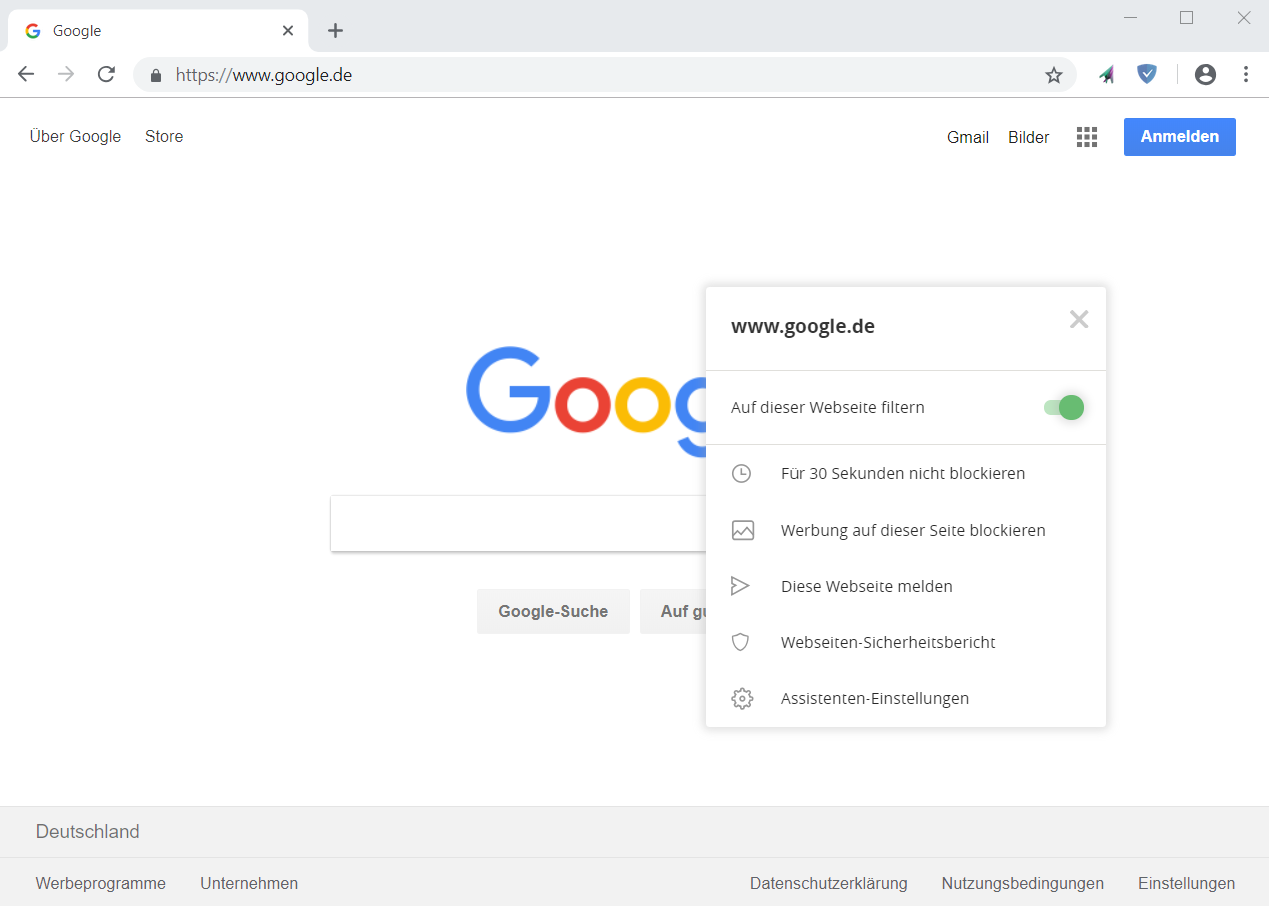
Task: Reload the Google page
Action: pyautogui.click(x=106, y=74)
